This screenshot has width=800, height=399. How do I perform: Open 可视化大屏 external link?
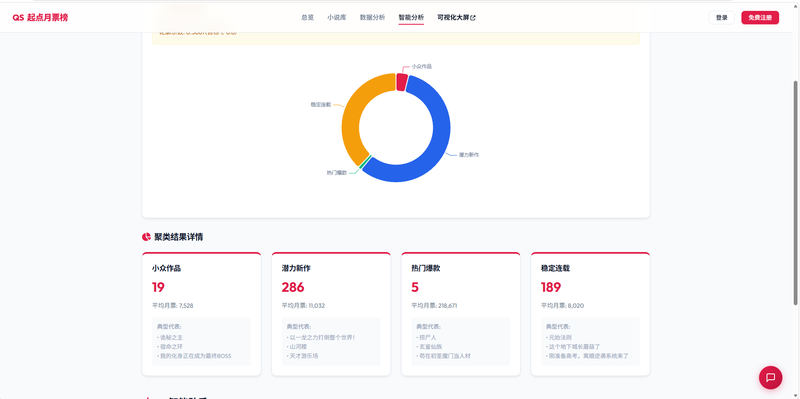tap(456, 17)
